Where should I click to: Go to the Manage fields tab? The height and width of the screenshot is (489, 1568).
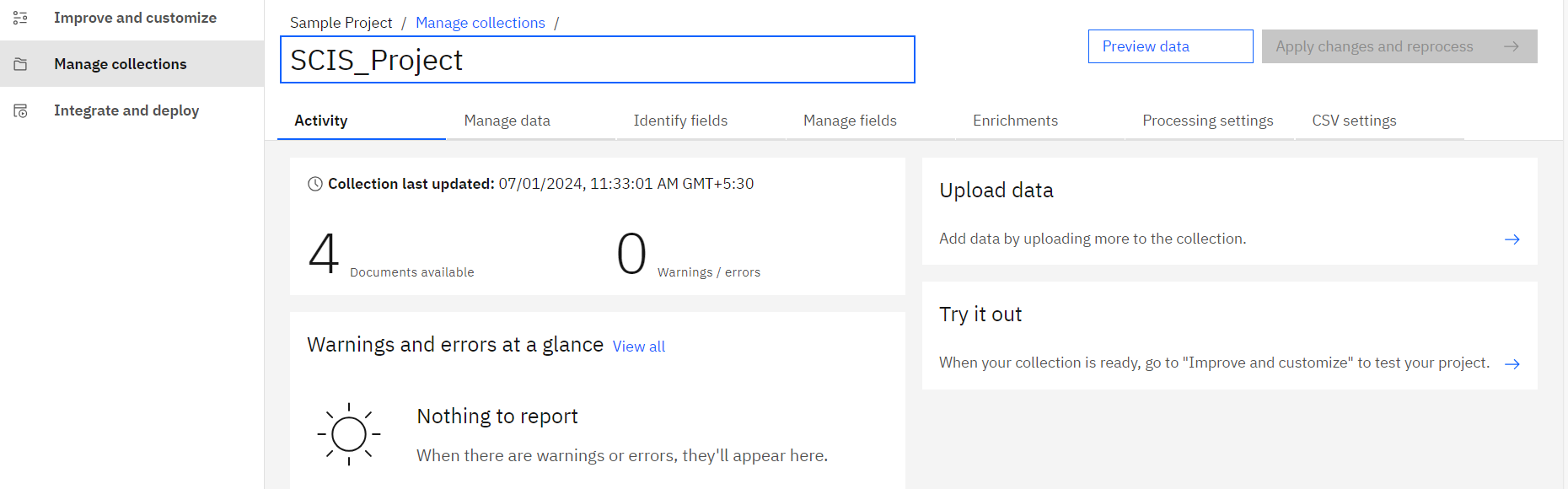coord(850,121)
